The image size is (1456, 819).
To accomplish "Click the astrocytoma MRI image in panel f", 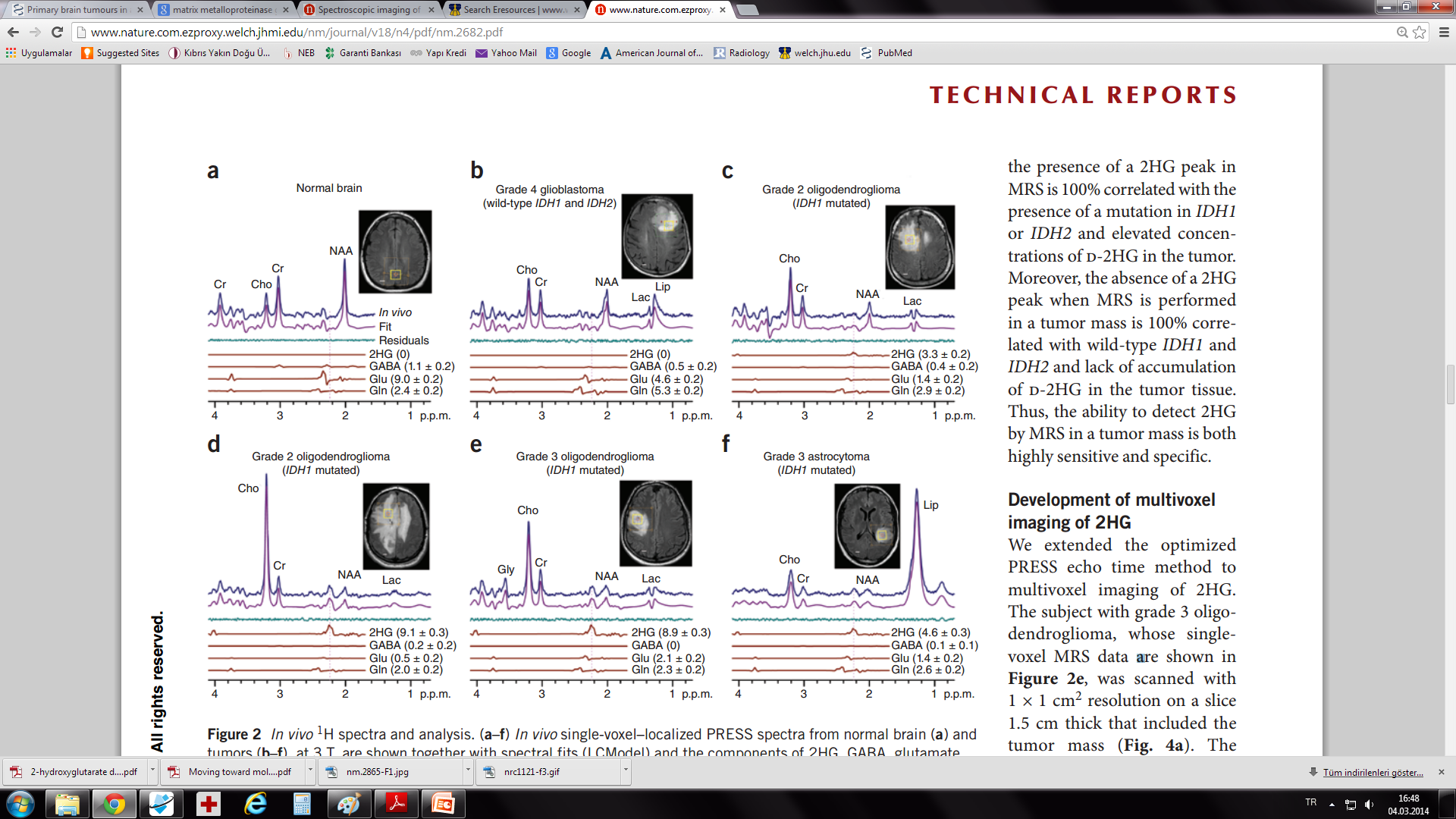I will click(x=868, y=526).
